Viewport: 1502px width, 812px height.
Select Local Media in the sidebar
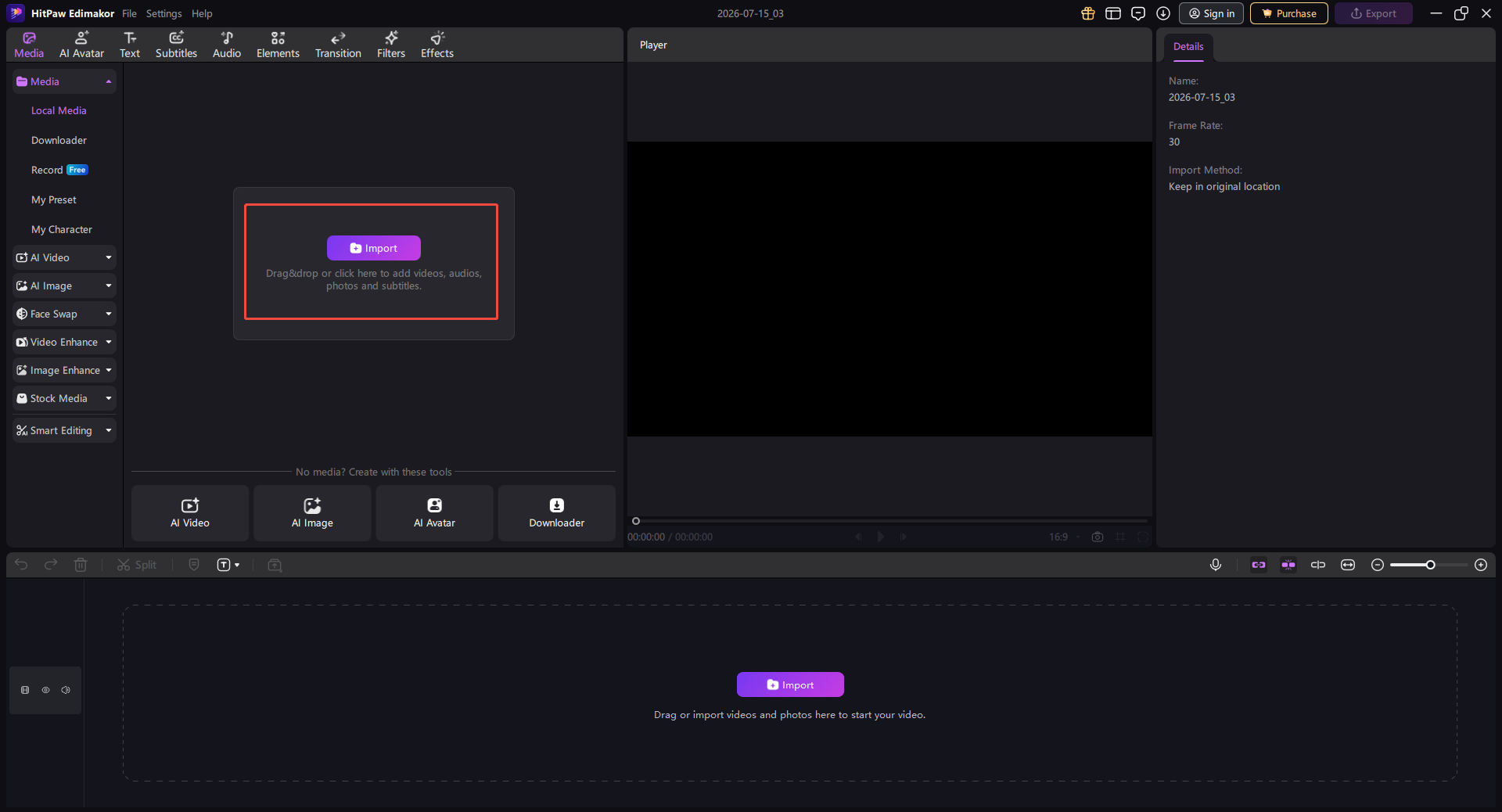[x=59, y=110]
